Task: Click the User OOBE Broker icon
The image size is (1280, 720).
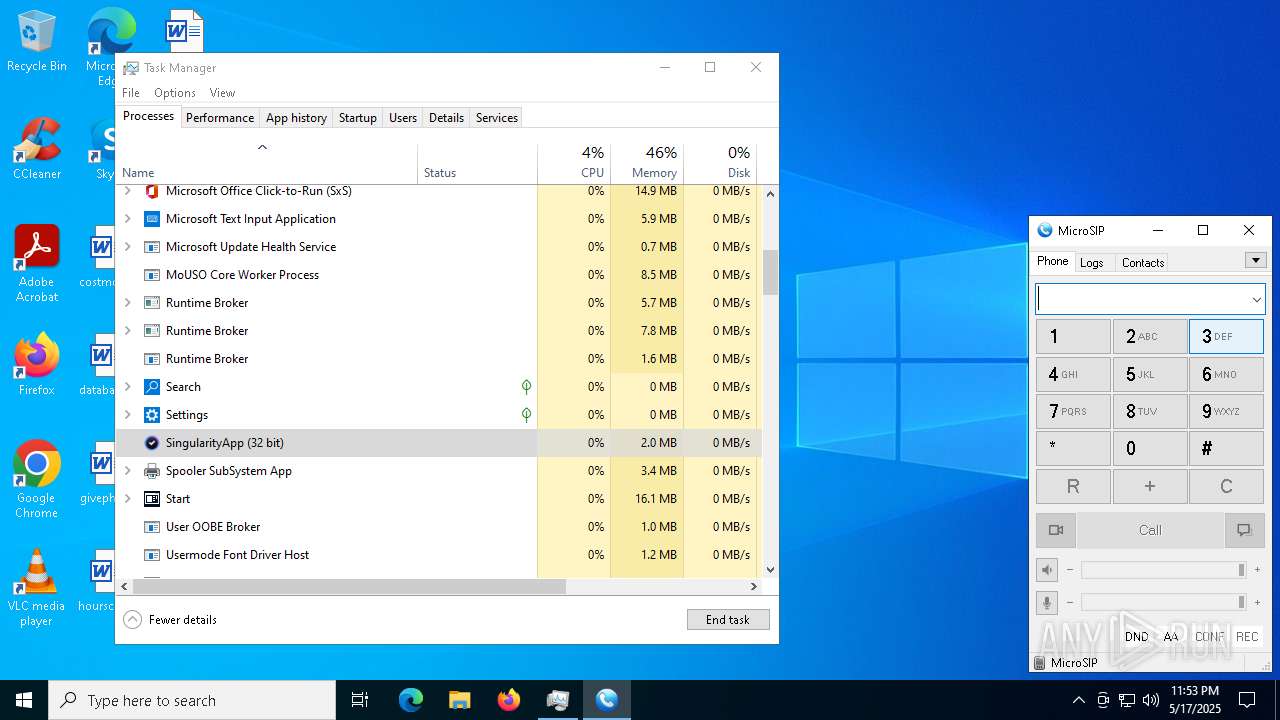Action: click(x=152, y=527)
